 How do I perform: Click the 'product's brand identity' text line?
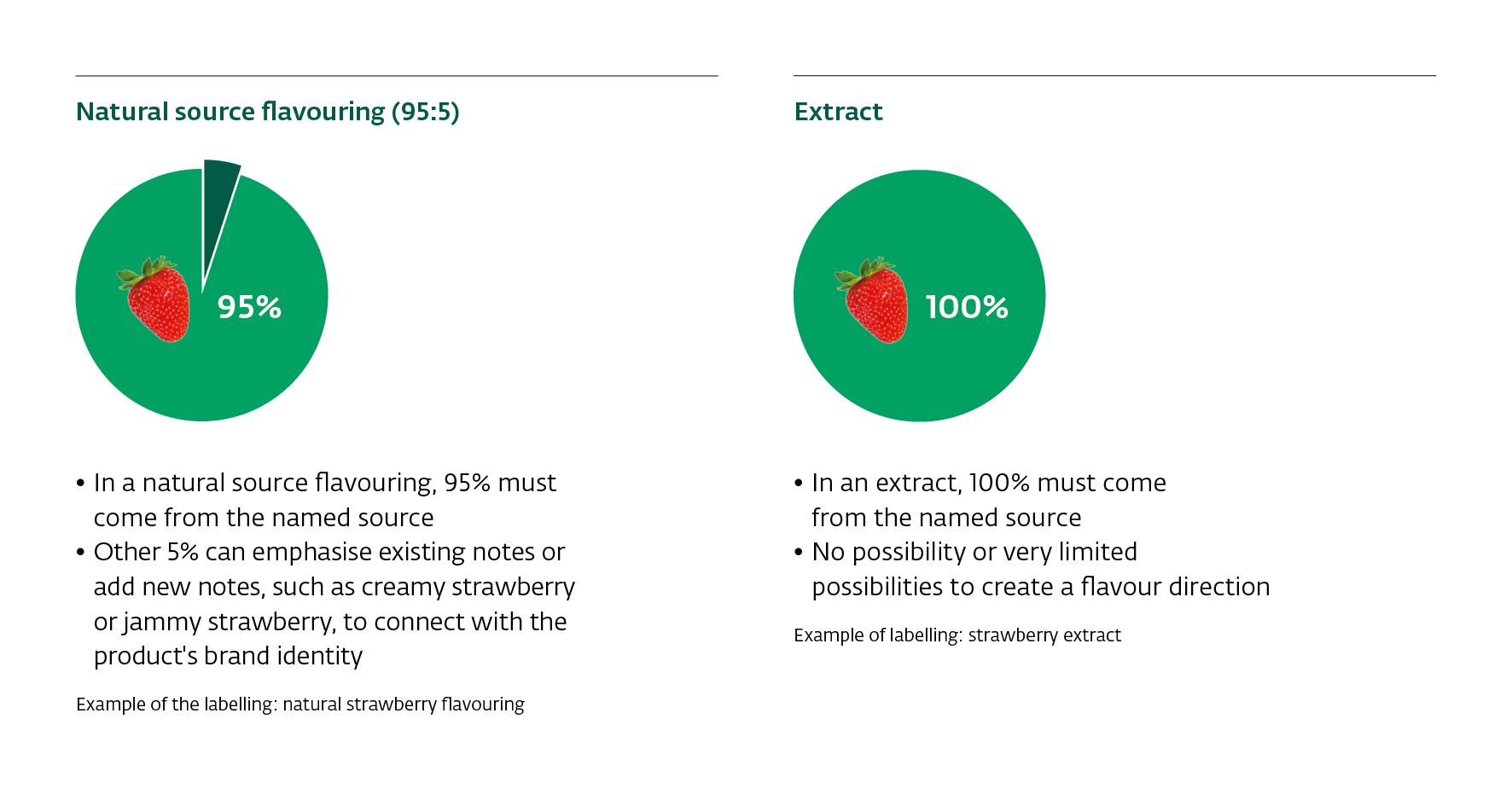[228, 656]
